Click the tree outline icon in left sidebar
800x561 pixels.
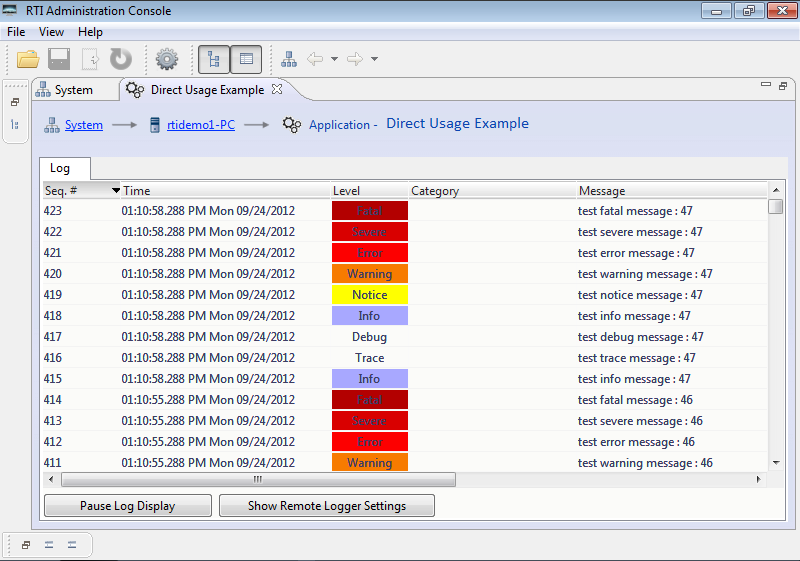tap(15, 124)
